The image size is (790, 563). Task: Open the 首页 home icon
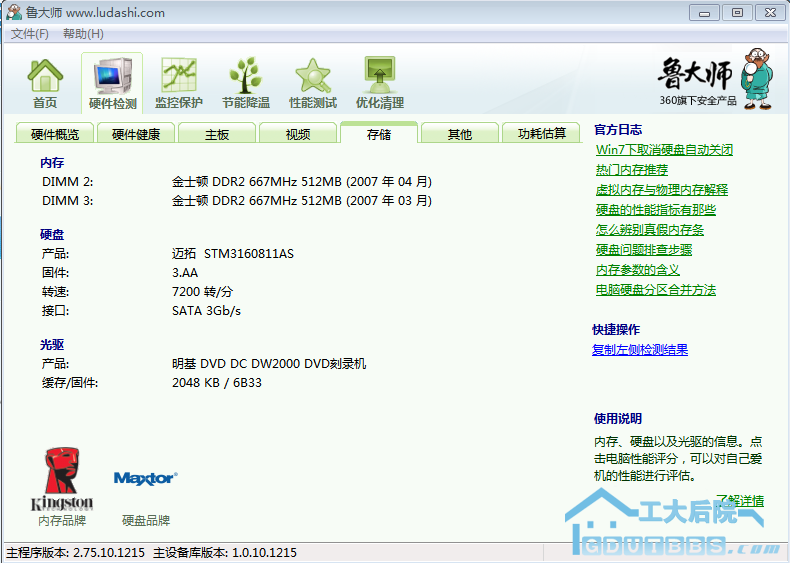point(45,83)
